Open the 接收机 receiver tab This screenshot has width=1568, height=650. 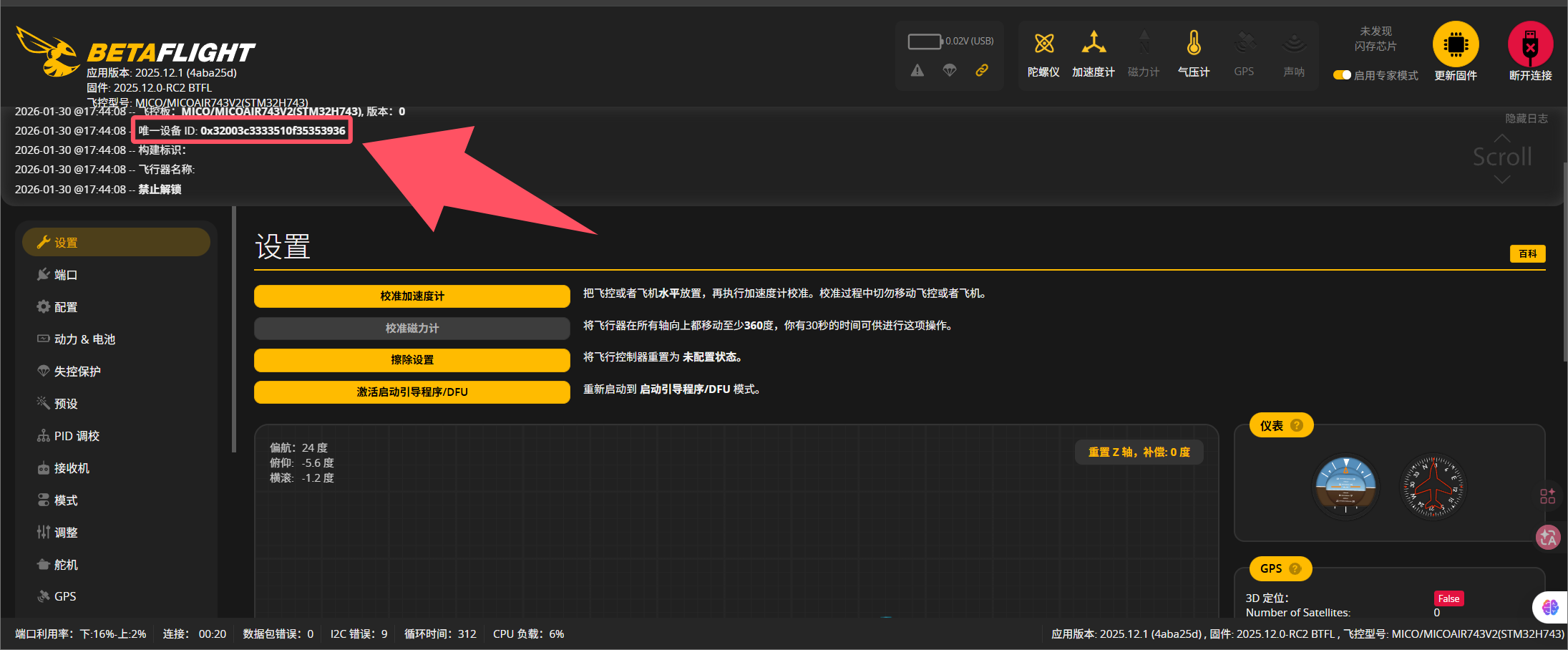click(116, 468)
